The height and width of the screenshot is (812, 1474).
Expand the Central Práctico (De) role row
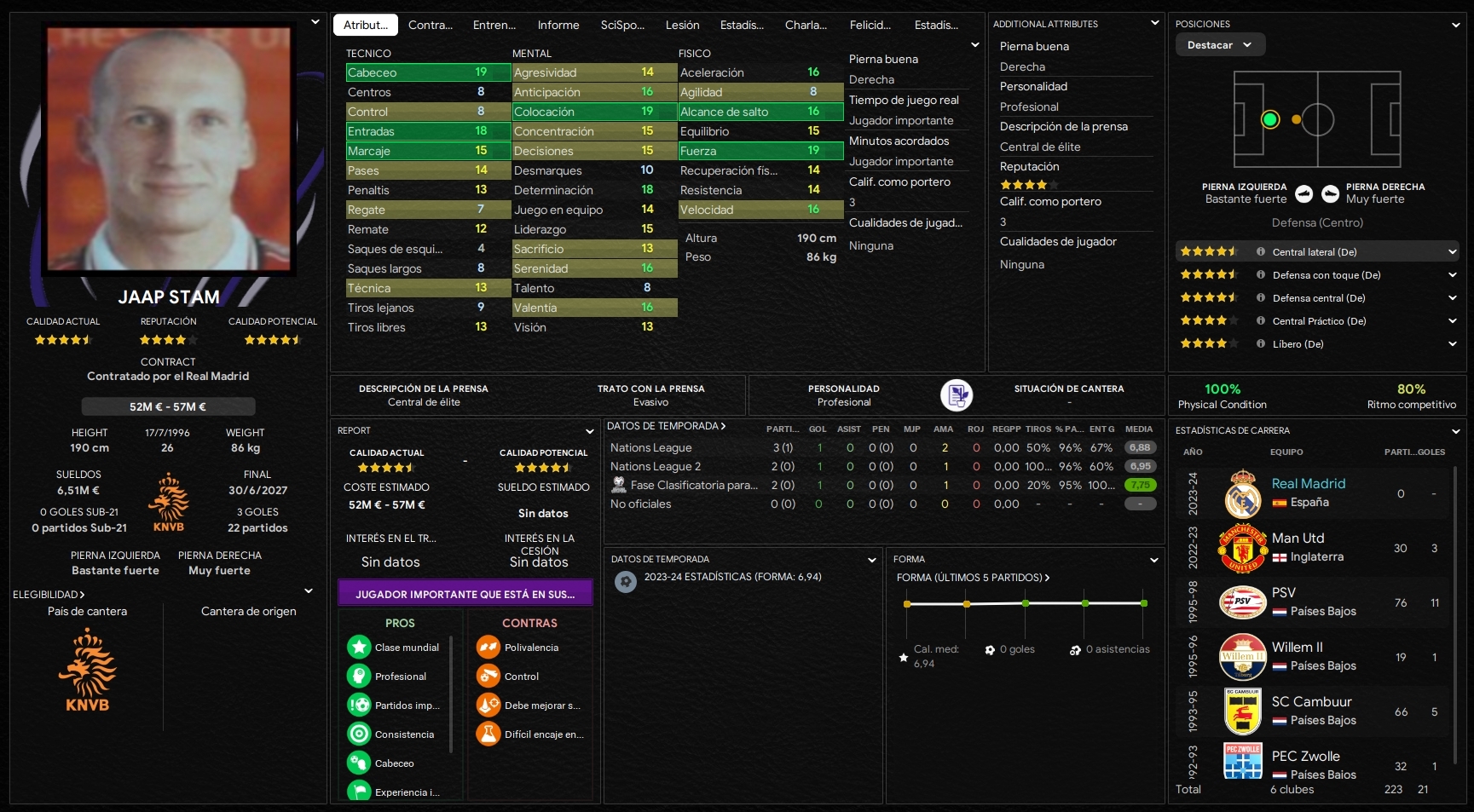point(1453,321)
